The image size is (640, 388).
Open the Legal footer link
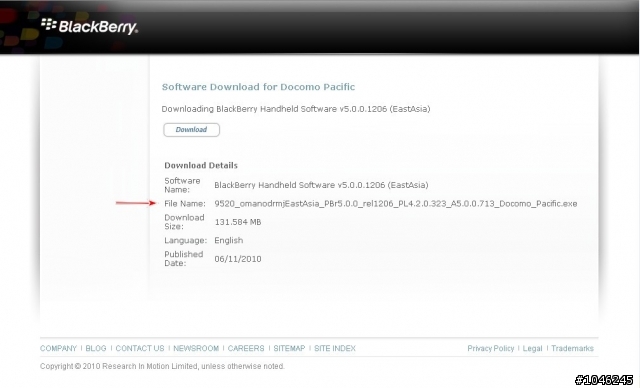click(532, 348)
